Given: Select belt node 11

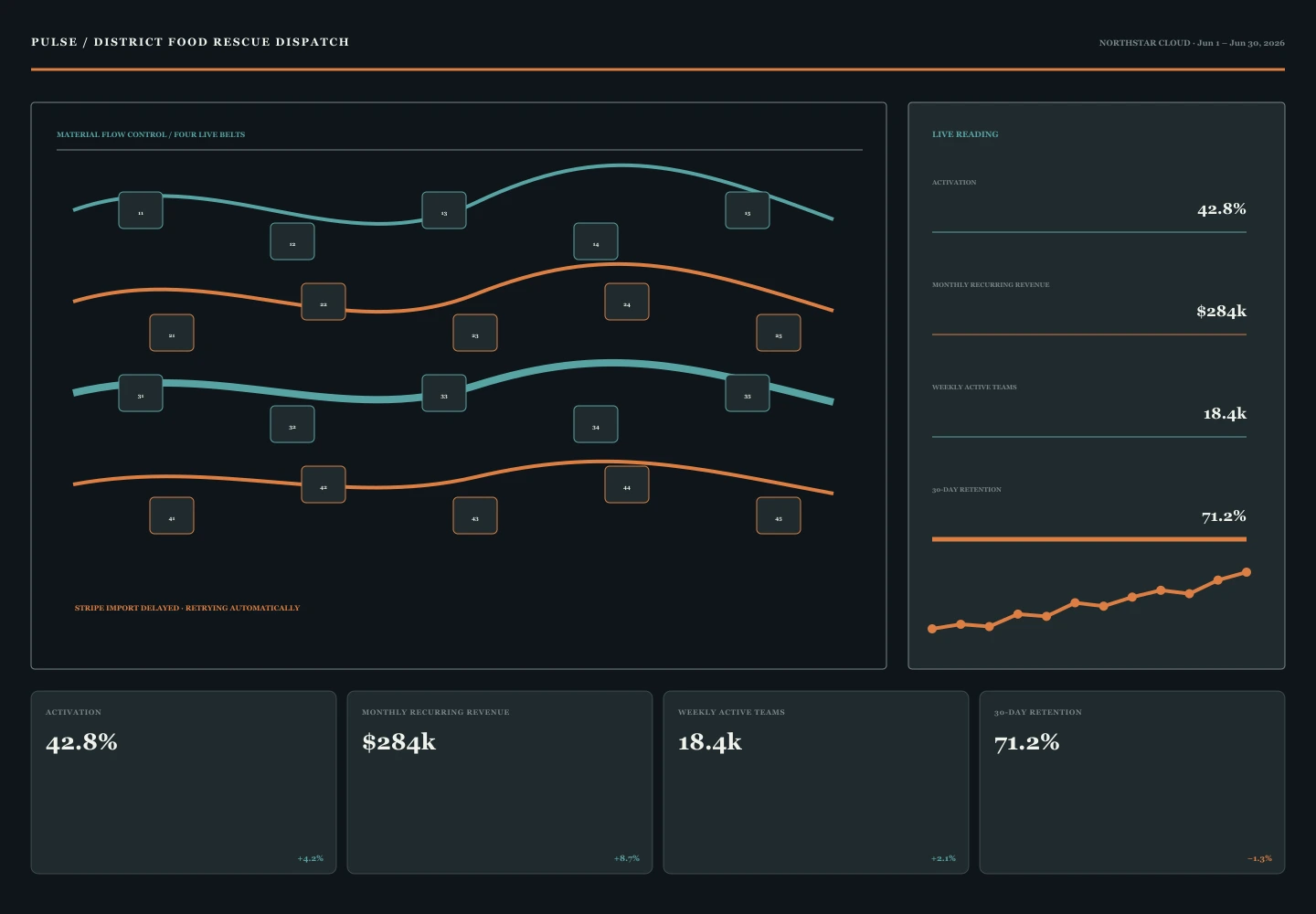Looking at the screenshot, I should pyautogui.click(x=141, y=210).
